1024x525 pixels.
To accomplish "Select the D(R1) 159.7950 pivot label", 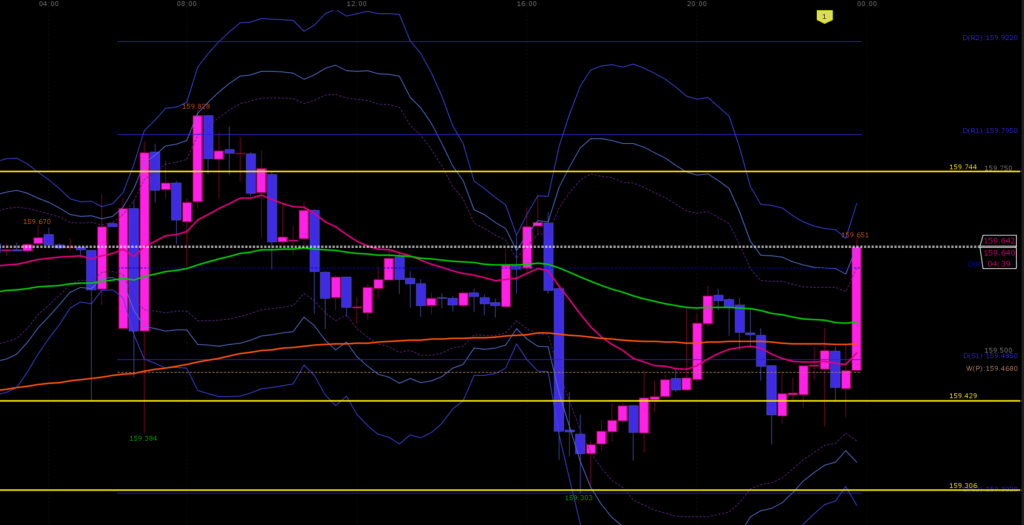I will [x=989, y=131].
